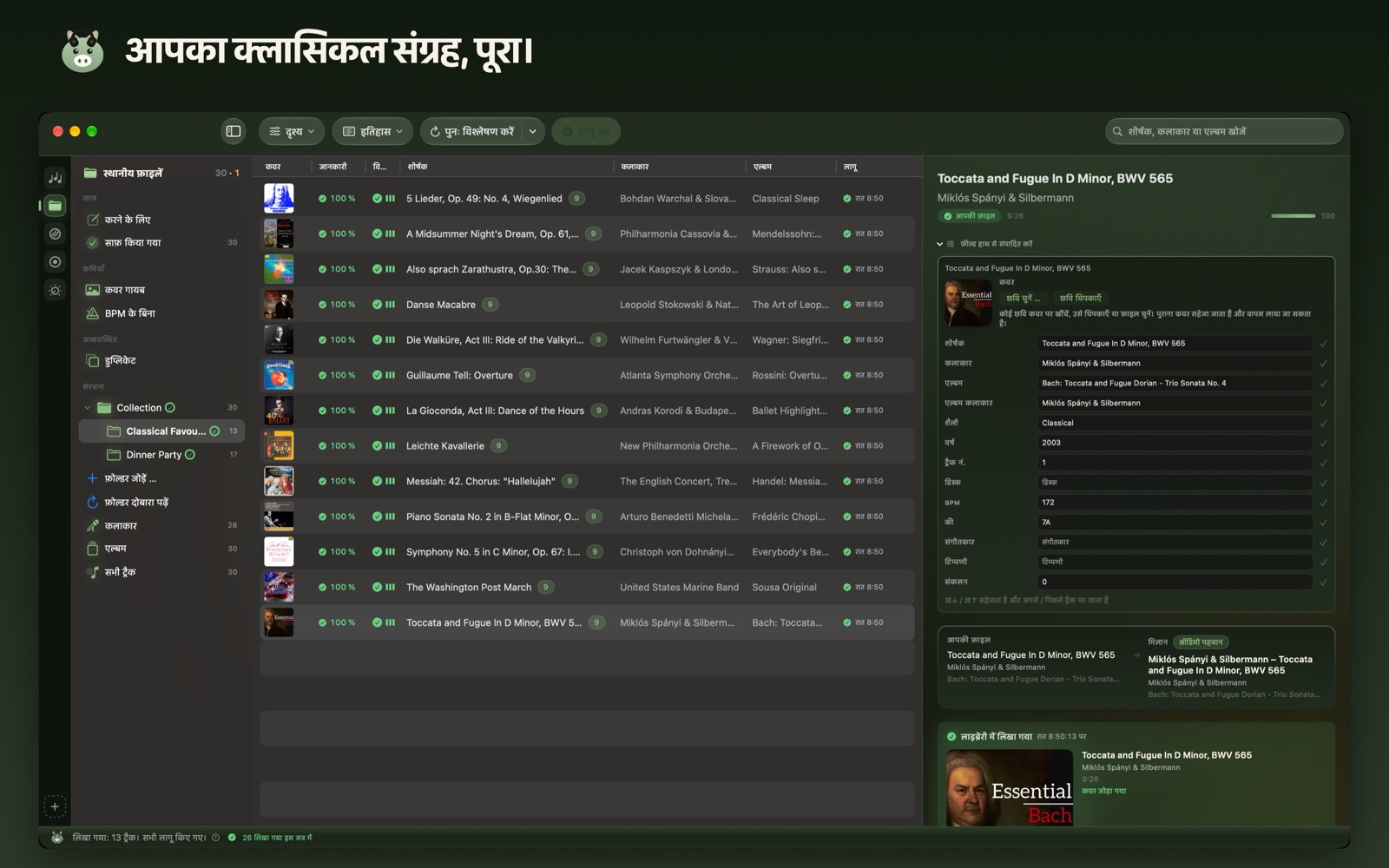Open the दृश्य view dropdown
This screenshot has width=1389, height=868.
pyautogui.click(x=292, y=131)
